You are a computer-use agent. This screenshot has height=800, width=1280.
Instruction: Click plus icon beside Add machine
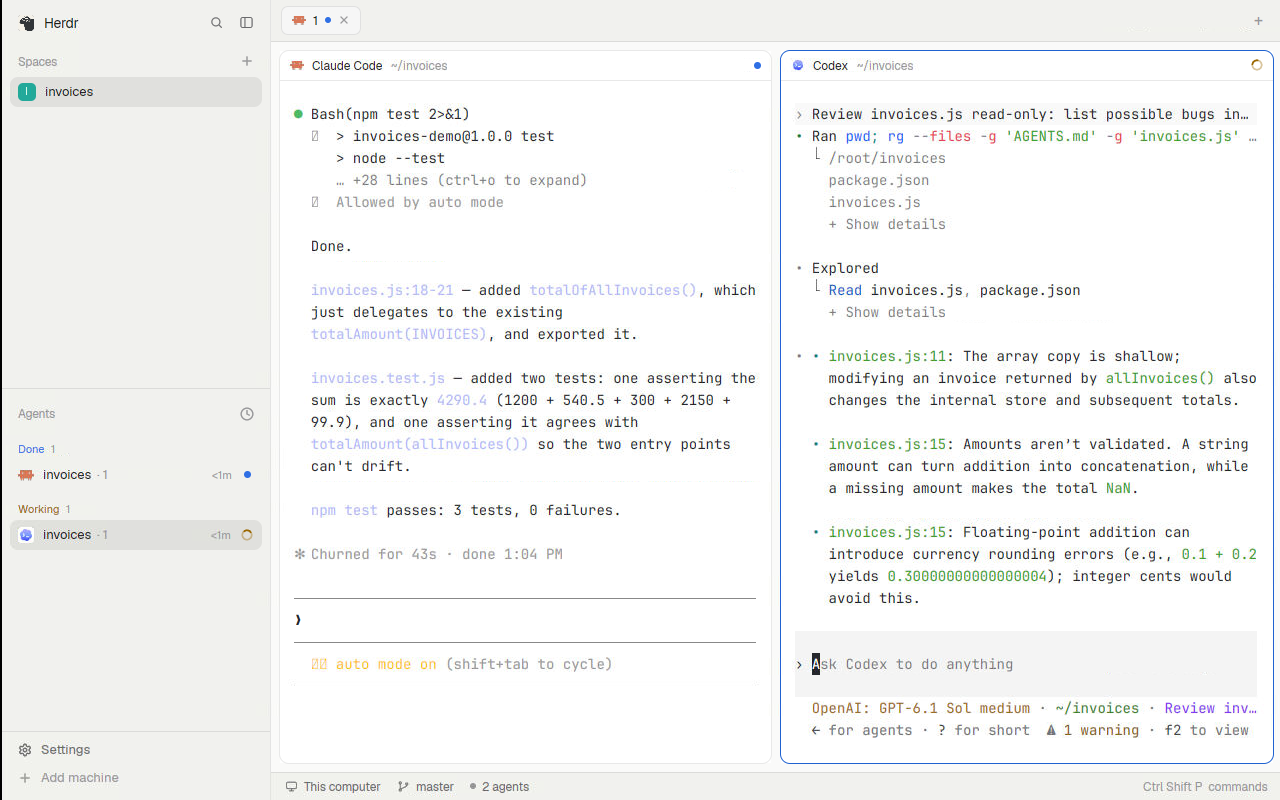[26, 778]
